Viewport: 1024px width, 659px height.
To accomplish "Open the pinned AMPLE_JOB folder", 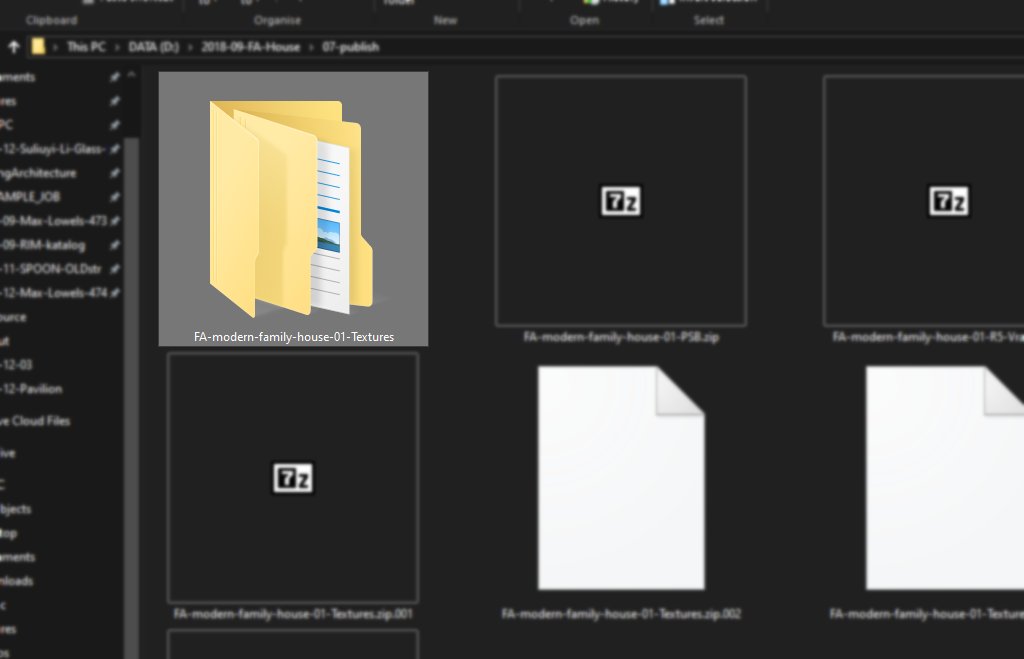I will click(x=30, y=197).
